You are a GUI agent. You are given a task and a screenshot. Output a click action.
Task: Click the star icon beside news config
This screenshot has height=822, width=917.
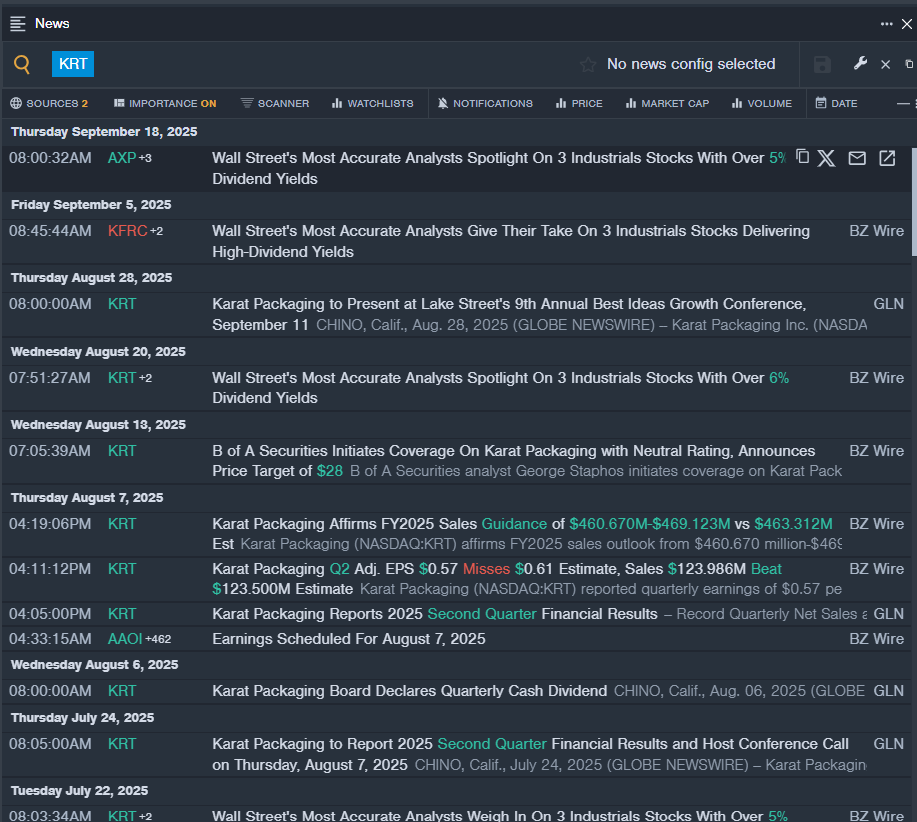(x=588, y=65)
